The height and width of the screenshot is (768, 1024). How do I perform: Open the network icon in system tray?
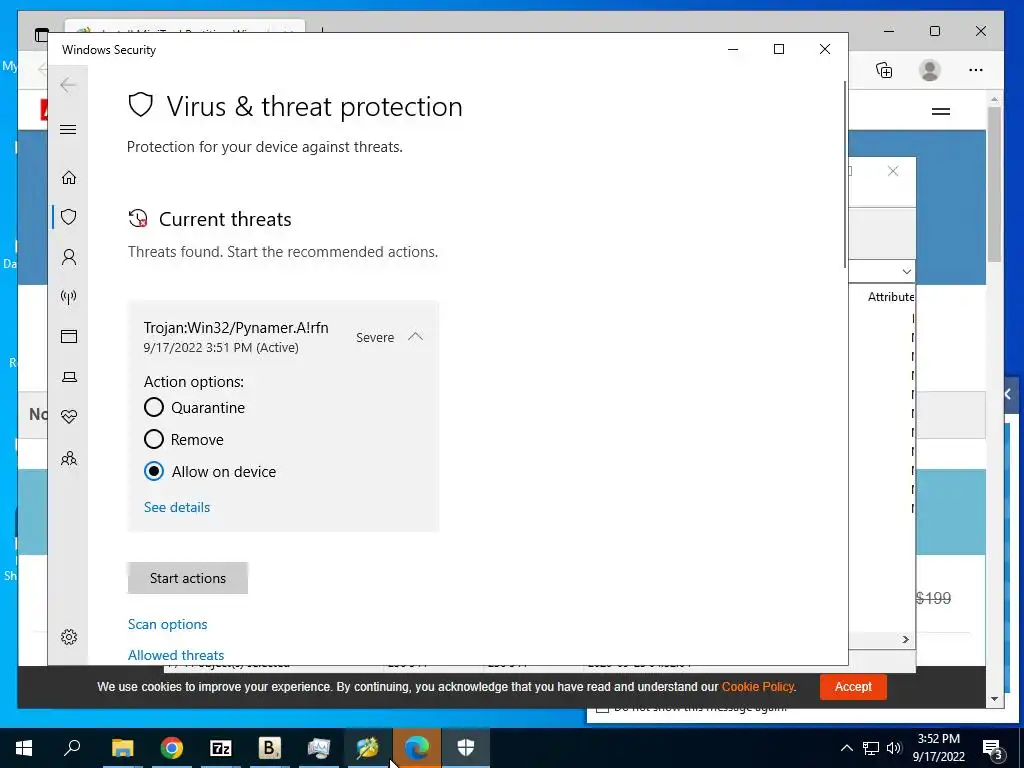pyautogui.click(x=871, y=748)
